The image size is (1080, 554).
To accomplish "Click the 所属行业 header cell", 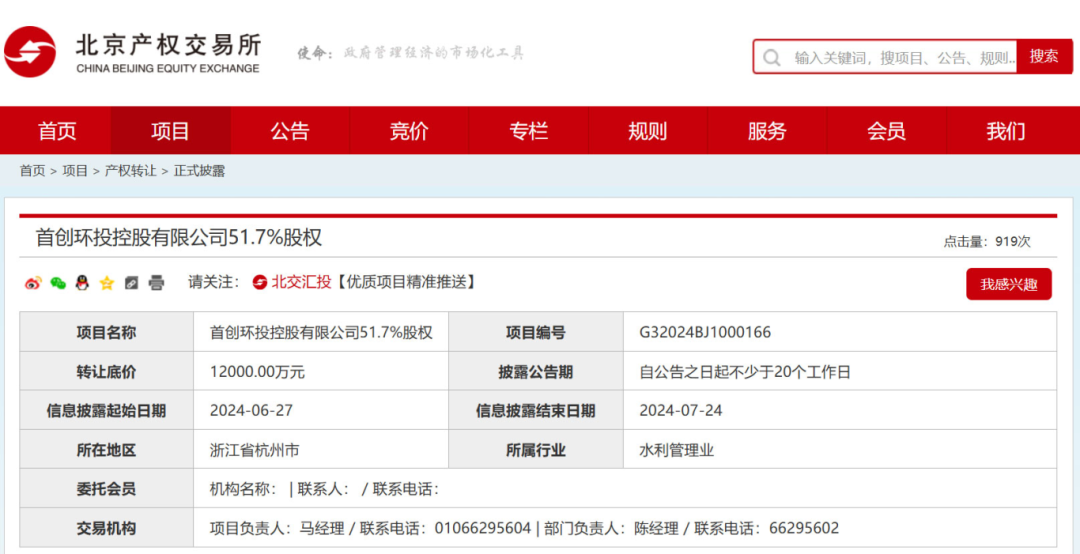I will [x=536, y=450].
